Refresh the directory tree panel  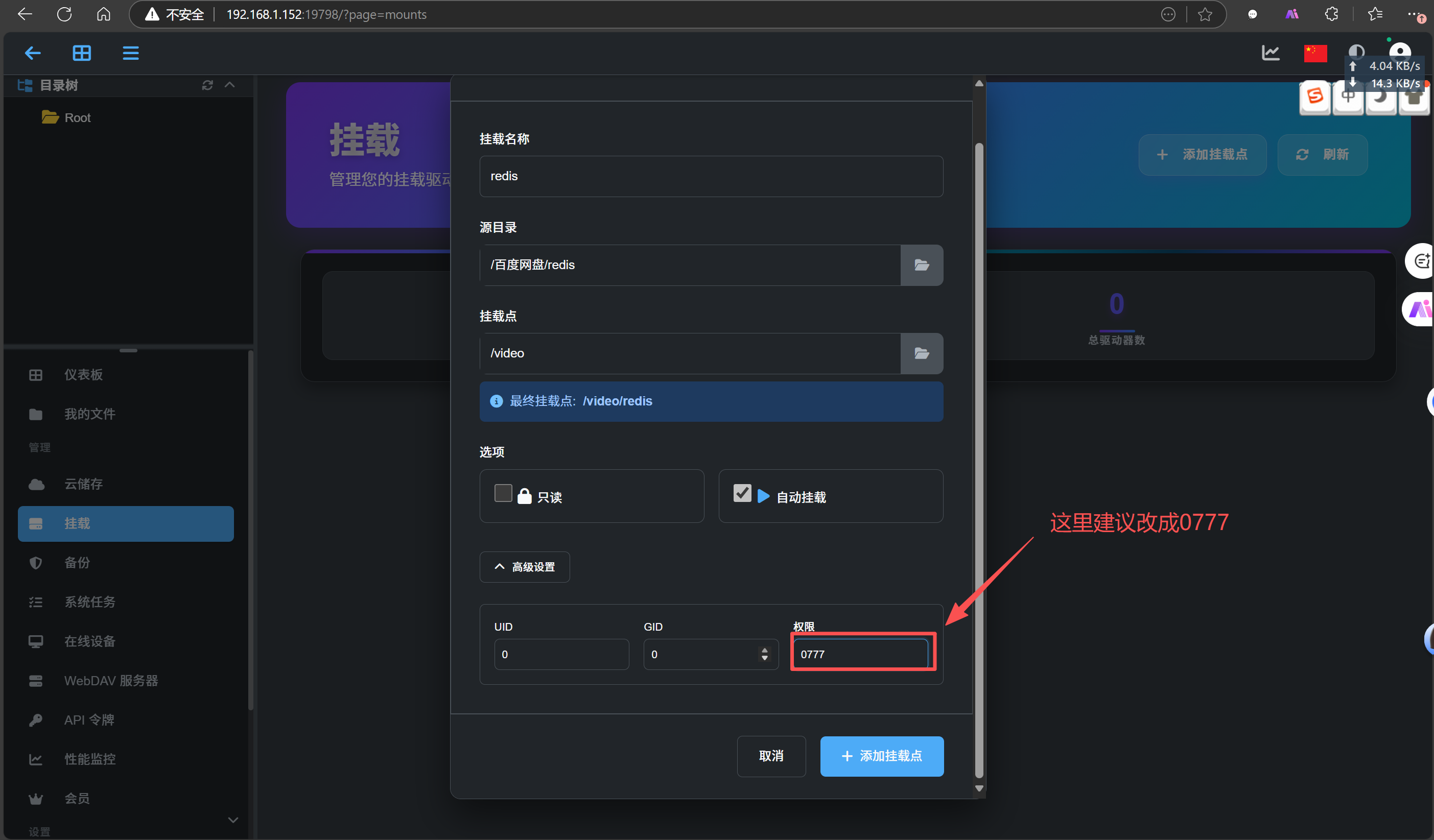207,85
